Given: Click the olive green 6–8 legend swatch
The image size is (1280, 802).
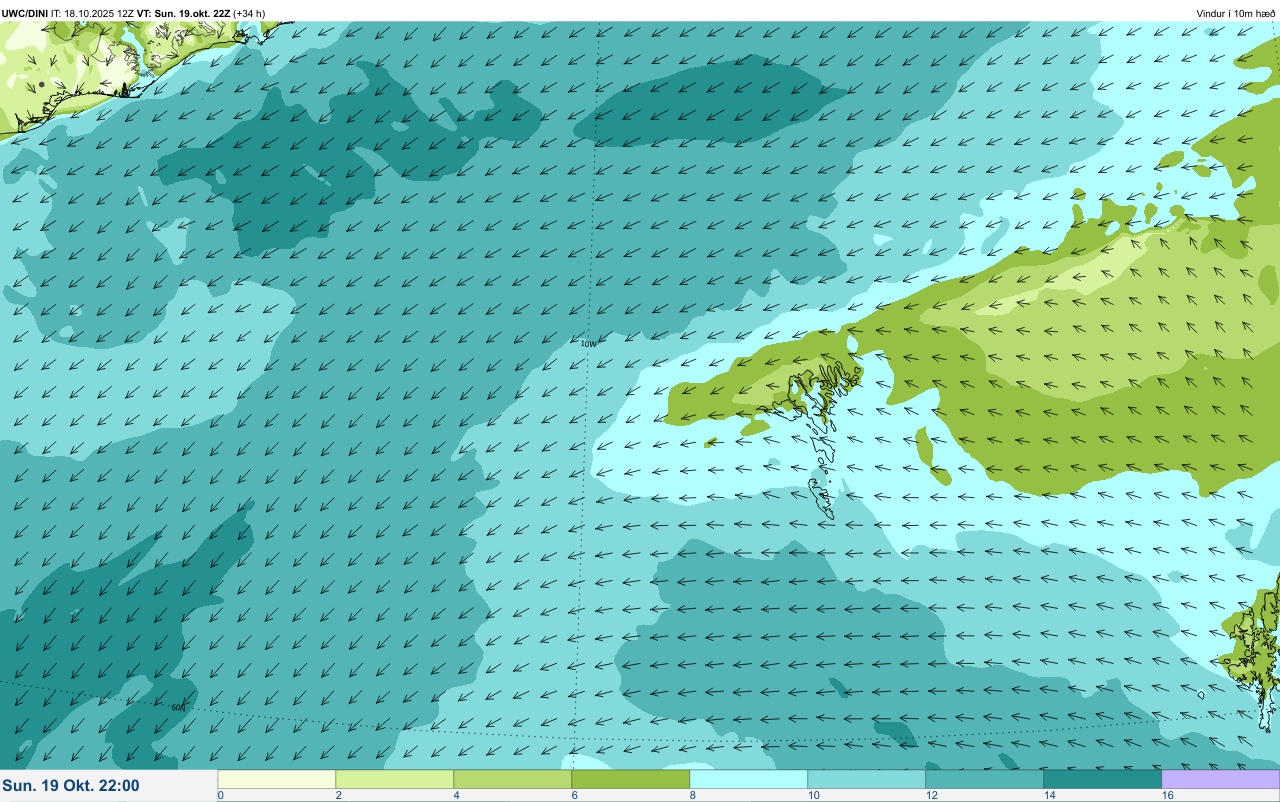Looking at the screenshot, I should coord(631,779).
